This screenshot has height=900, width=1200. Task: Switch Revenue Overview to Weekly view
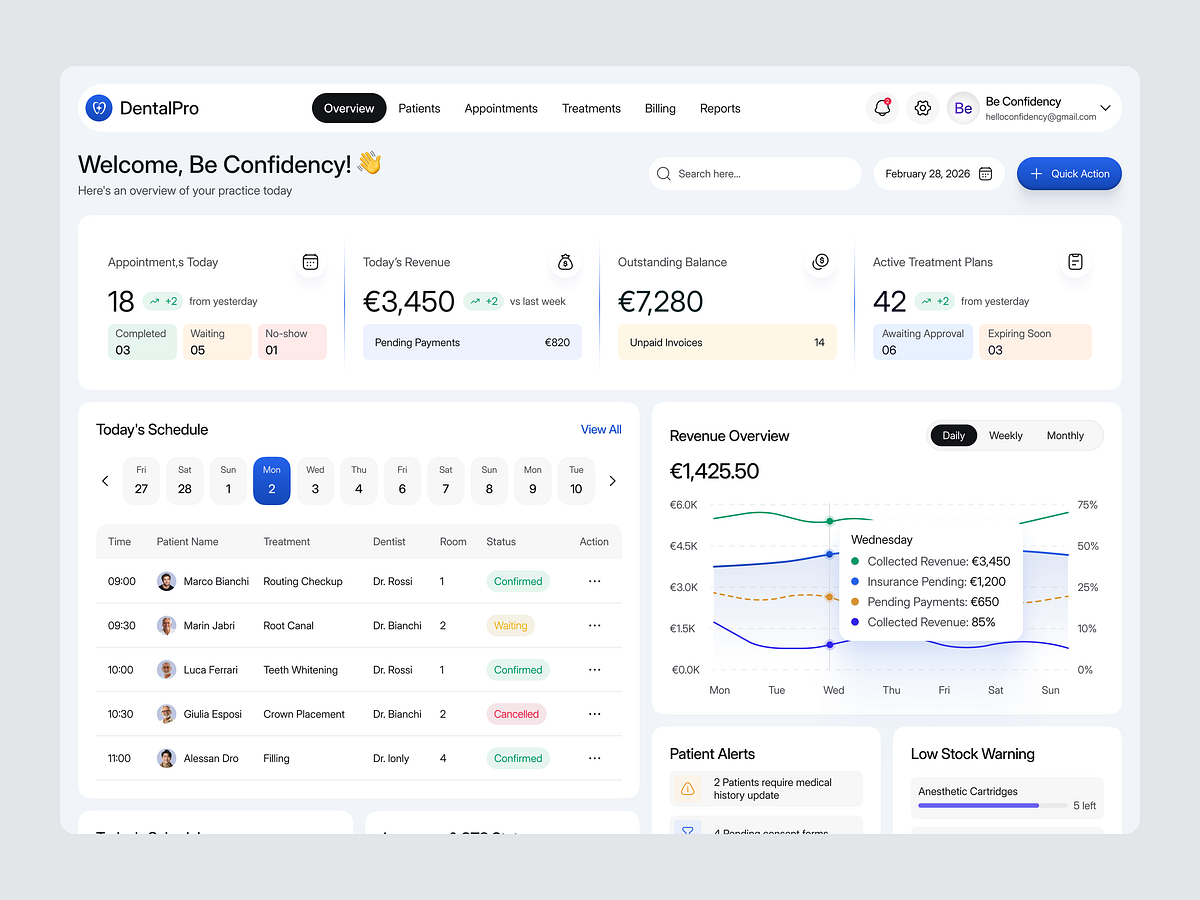(1005, 435)
